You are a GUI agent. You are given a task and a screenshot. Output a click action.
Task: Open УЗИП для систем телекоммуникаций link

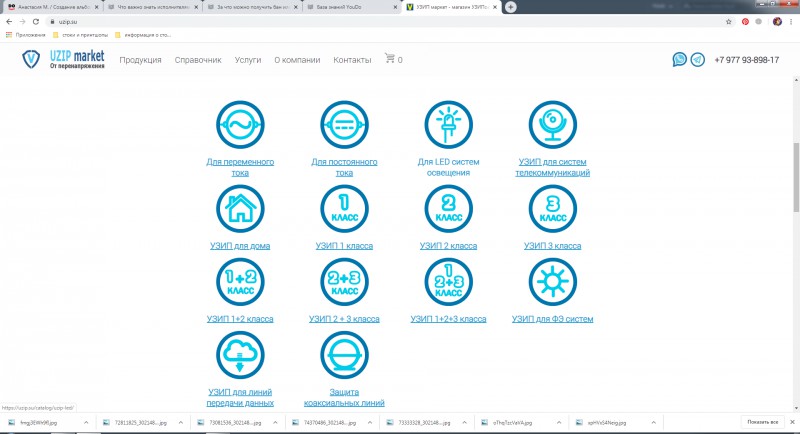tap(553, 167)
